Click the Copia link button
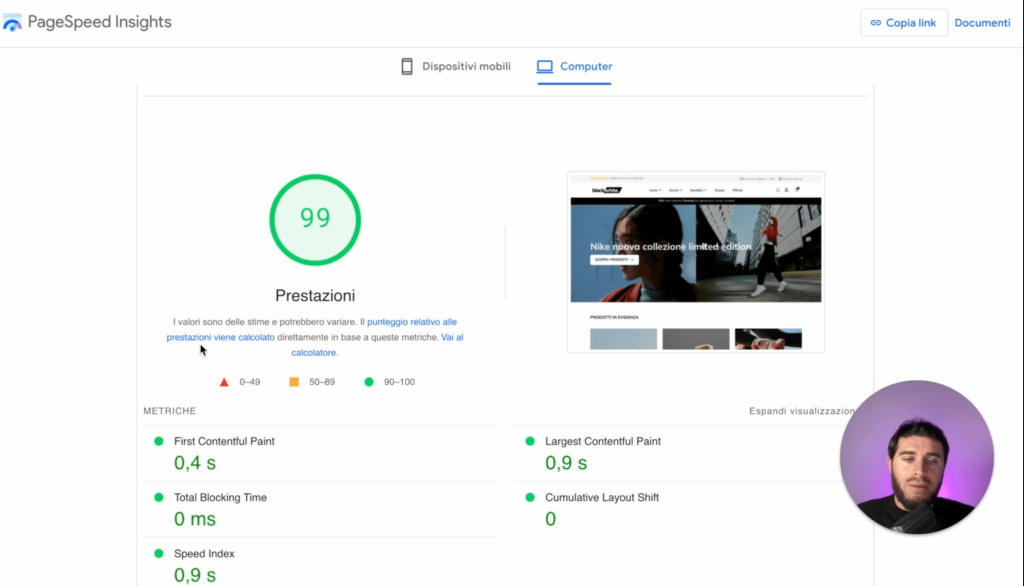1024x586 pixels. tap(903, 23)
